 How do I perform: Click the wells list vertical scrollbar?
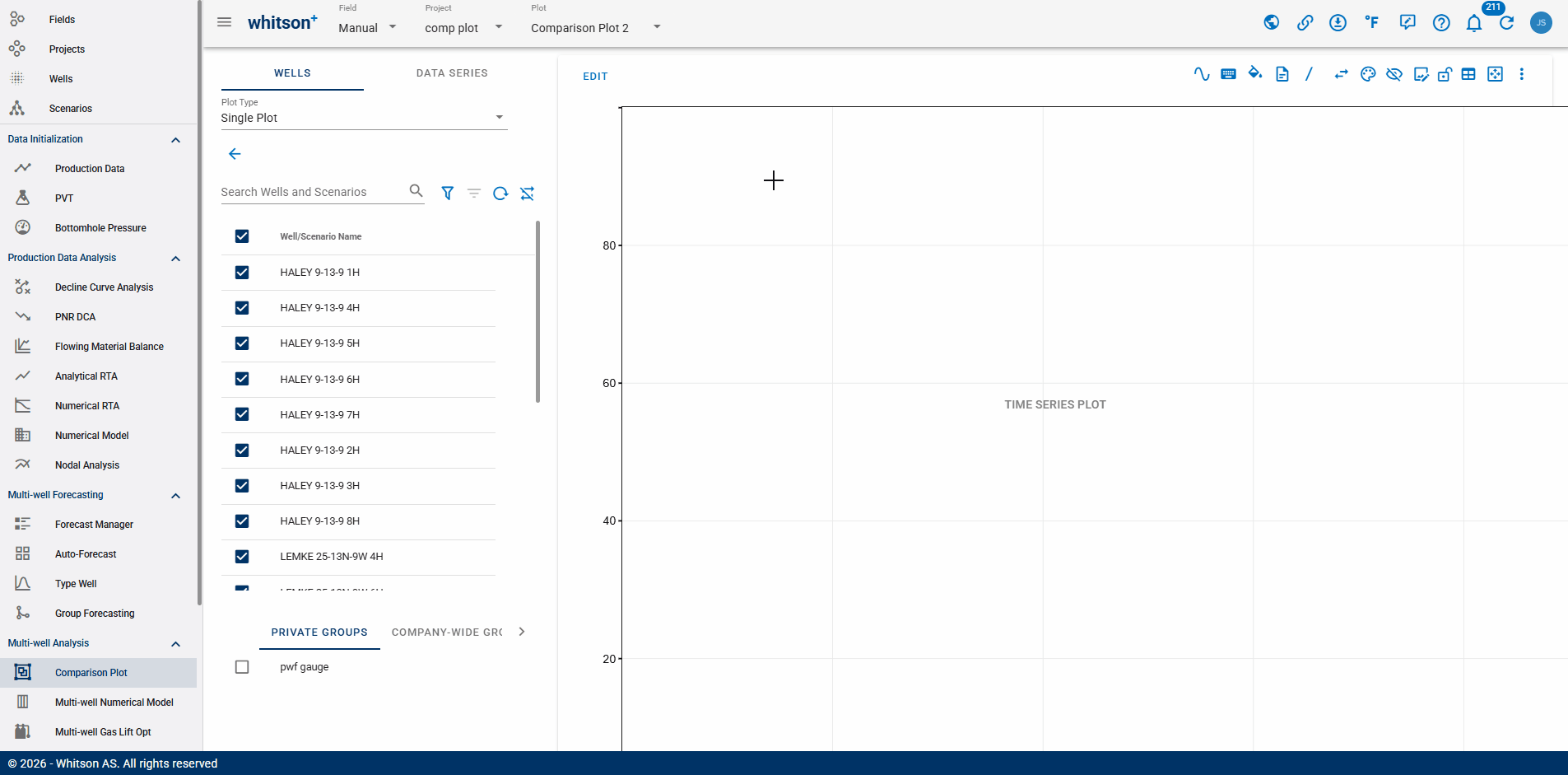click(538, 311)
